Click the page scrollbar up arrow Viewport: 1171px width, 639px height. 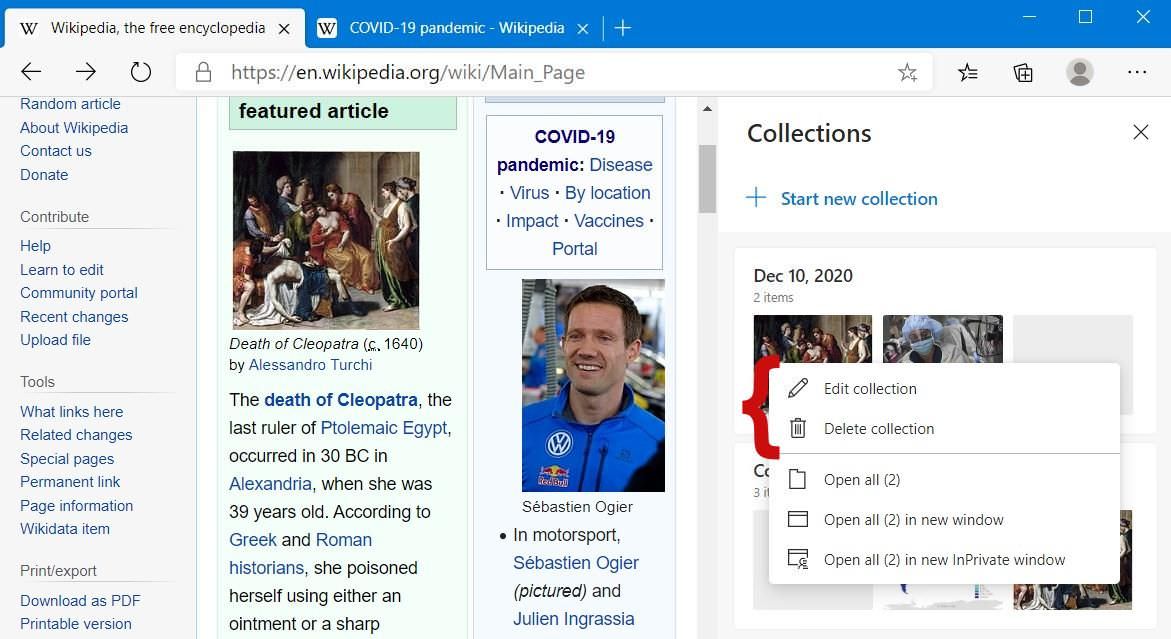point(706,109)
